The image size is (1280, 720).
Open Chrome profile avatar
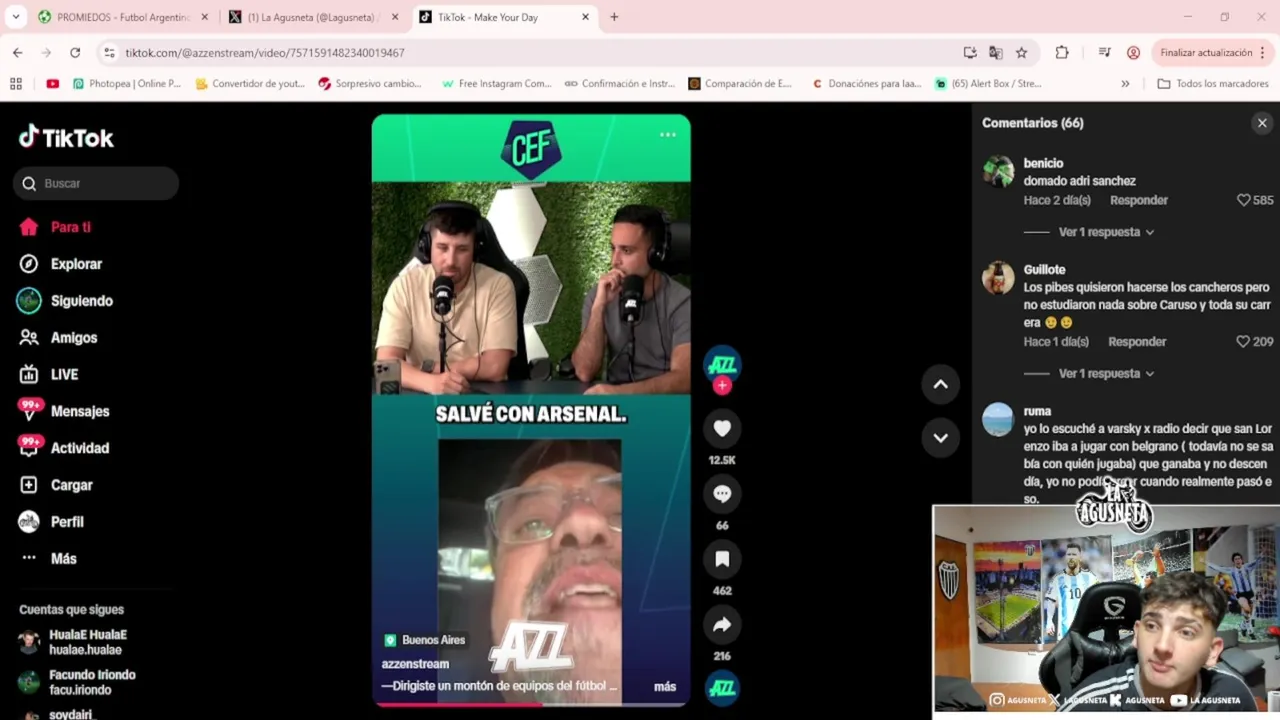pyautogui.click(x=1133, y=52)
